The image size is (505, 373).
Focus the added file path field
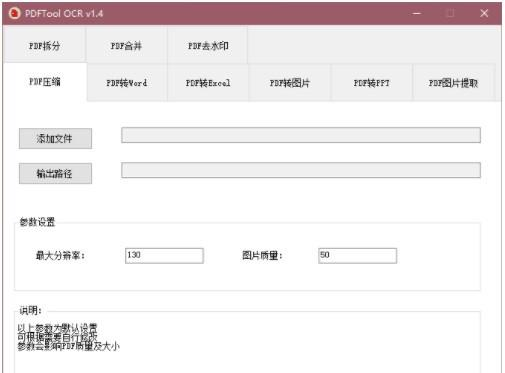301,135
